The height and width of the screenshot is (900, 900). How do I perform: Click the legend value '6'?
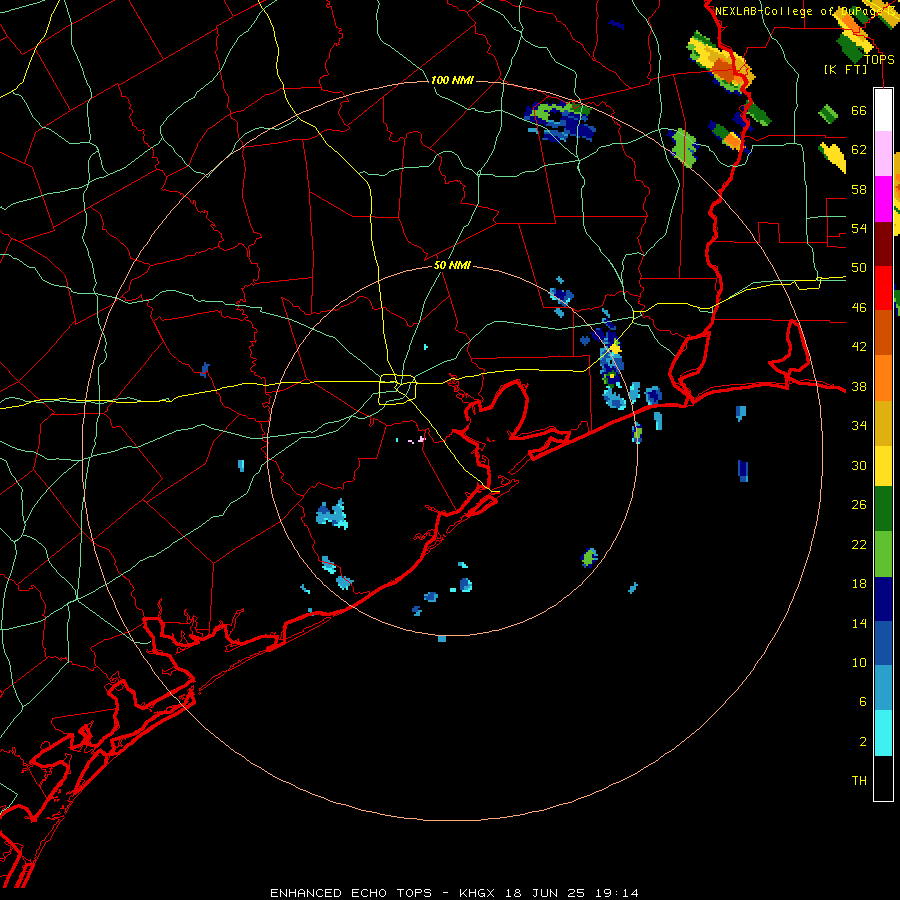(862, 702)
